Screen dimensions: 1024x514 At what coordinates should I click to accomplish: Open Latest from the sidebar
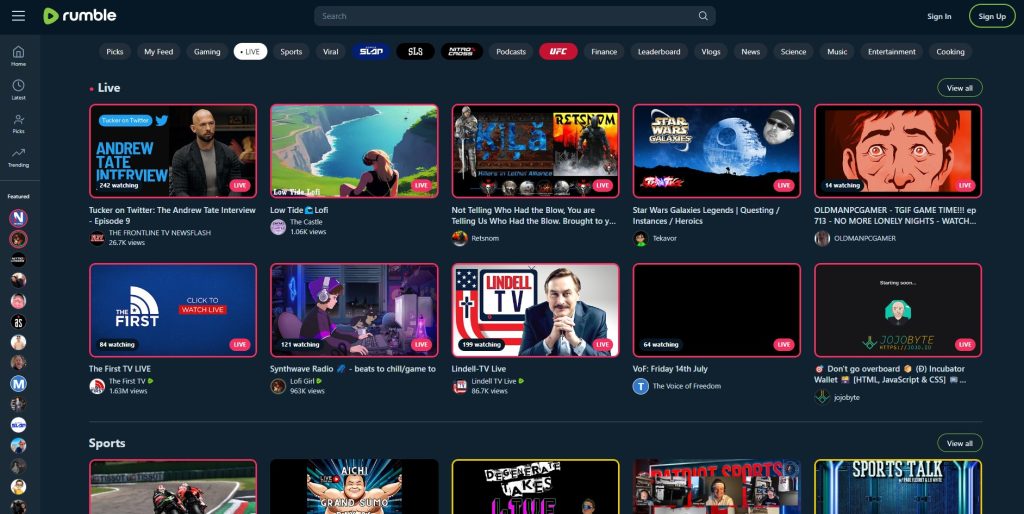pyautogui.click(x=18, y=89)
